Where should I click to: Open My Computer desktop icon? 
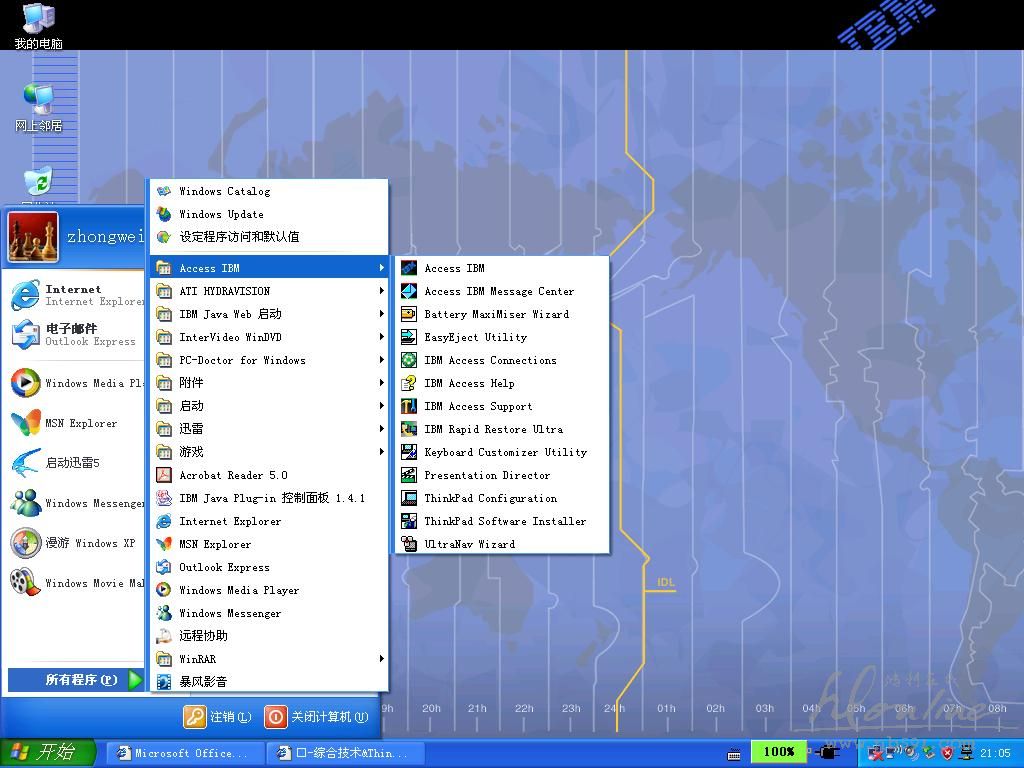38,18
